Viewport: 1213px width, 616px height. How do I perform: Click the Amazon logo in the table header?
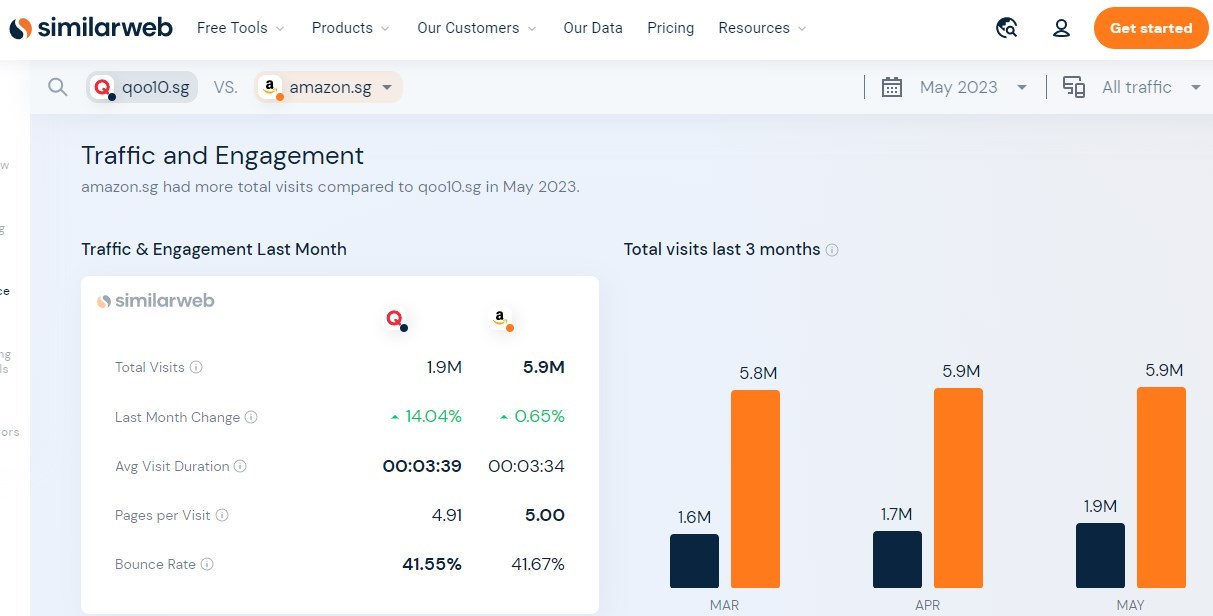503,320
